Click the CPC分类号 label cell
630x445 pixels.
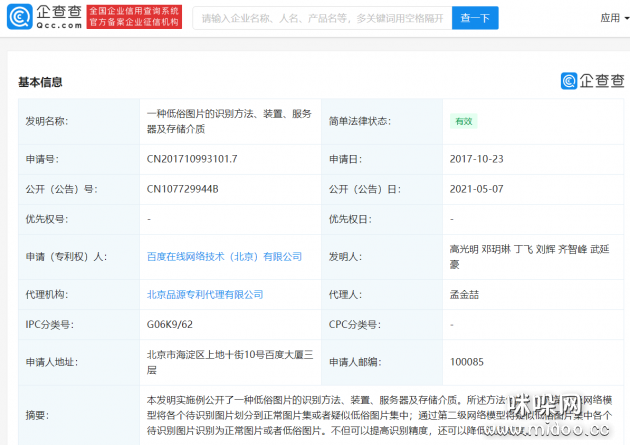(382, 325)
